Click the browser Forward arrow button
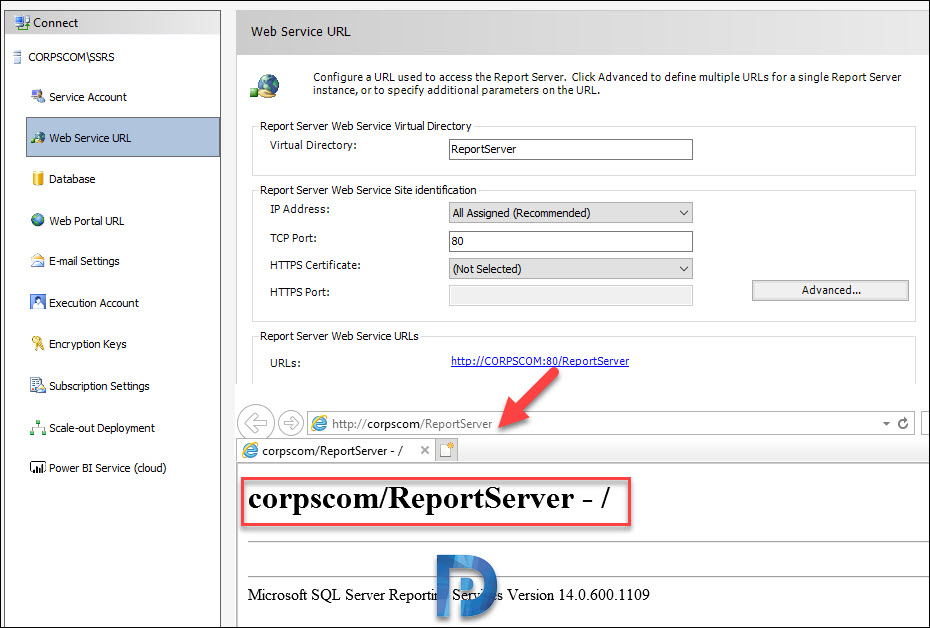The height and width of the screenshot is (628, 930). [291, 423]
